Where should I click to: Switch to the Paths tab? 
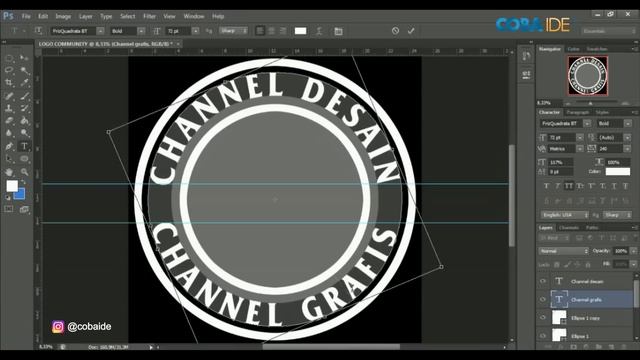point(592,228)
